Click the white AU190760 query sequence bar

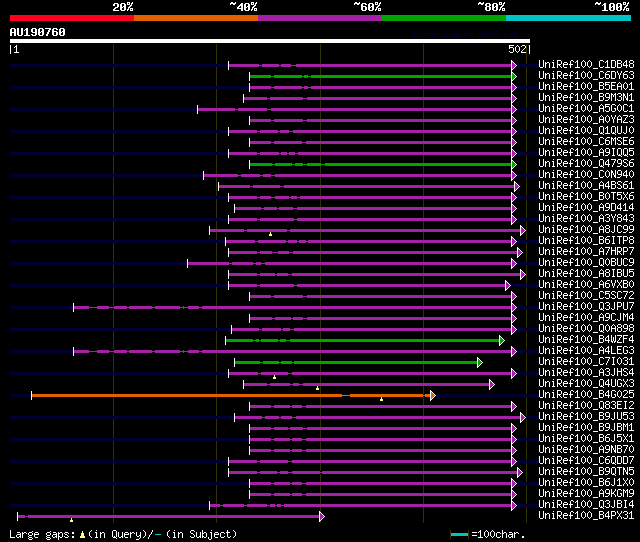(x=270, y=41)
